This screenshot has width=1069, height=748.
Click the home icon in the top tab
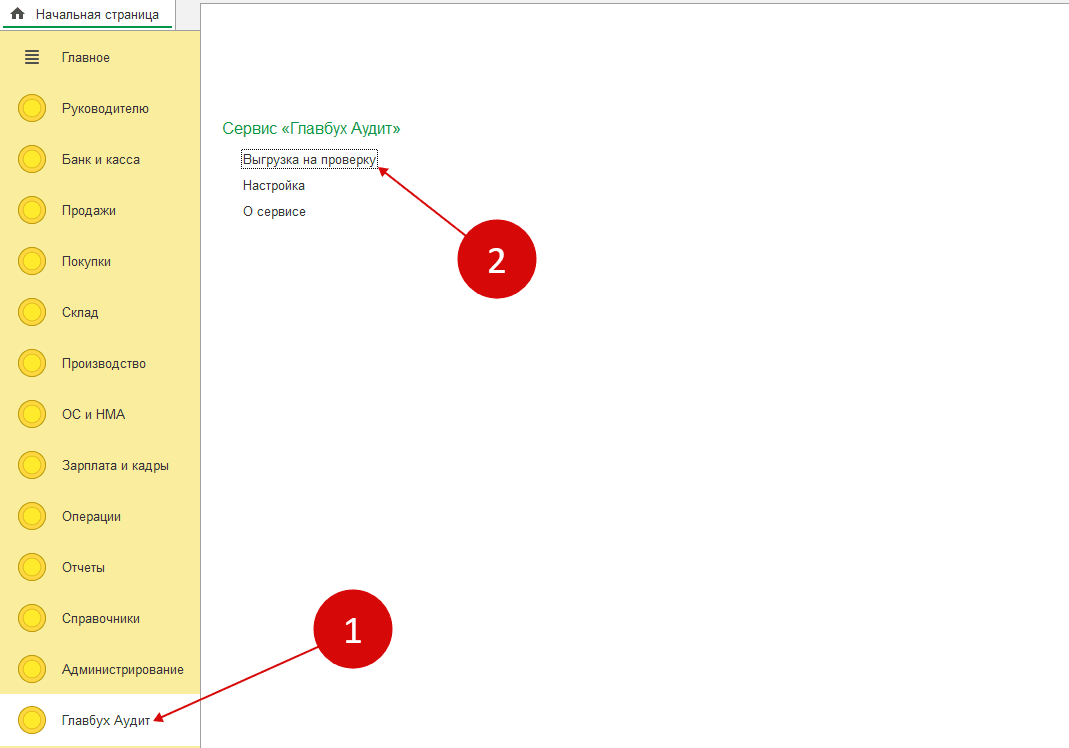click(x=17, y=14)
